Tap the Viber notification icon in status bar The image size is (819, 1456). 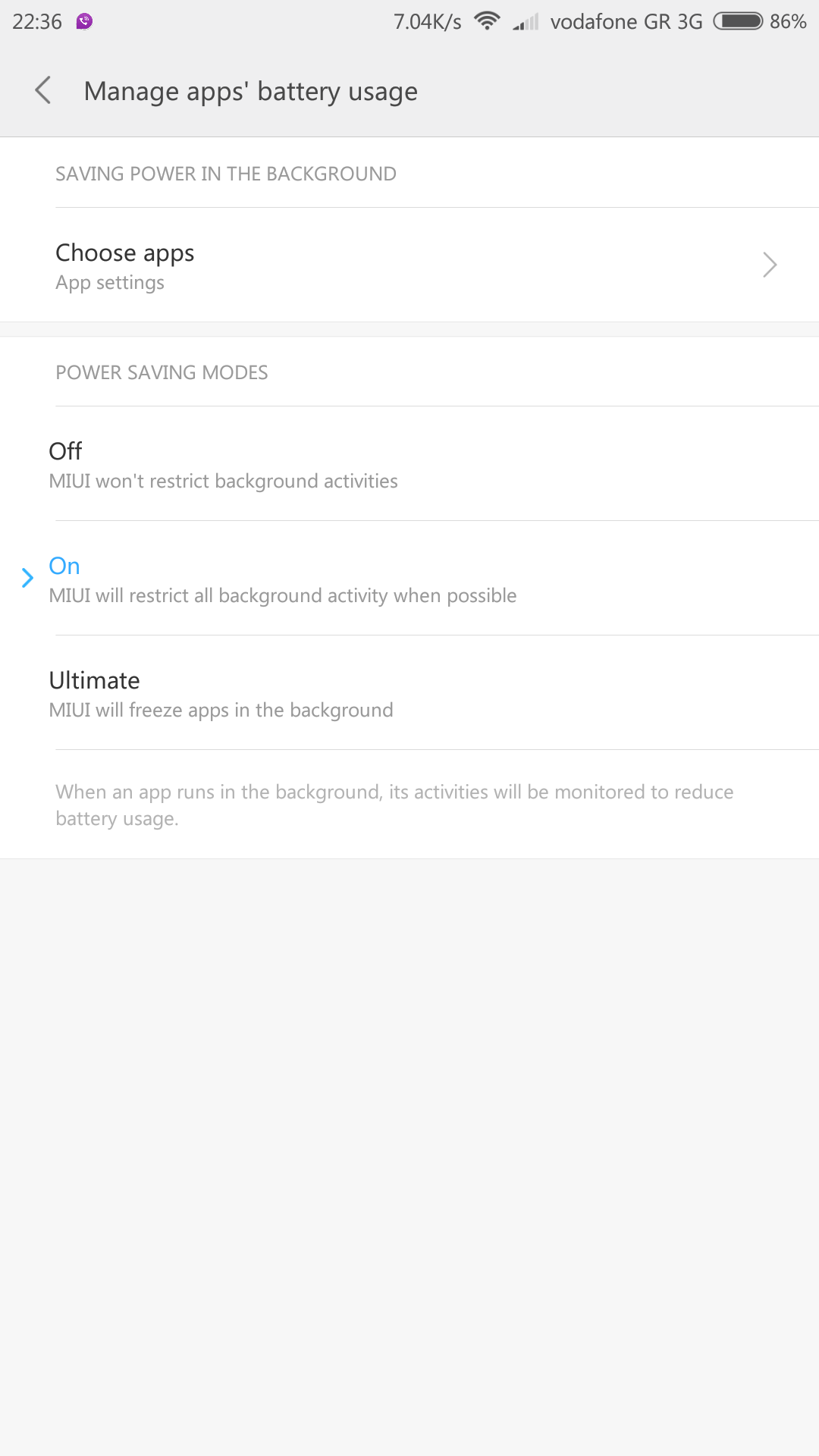(84, 21)
